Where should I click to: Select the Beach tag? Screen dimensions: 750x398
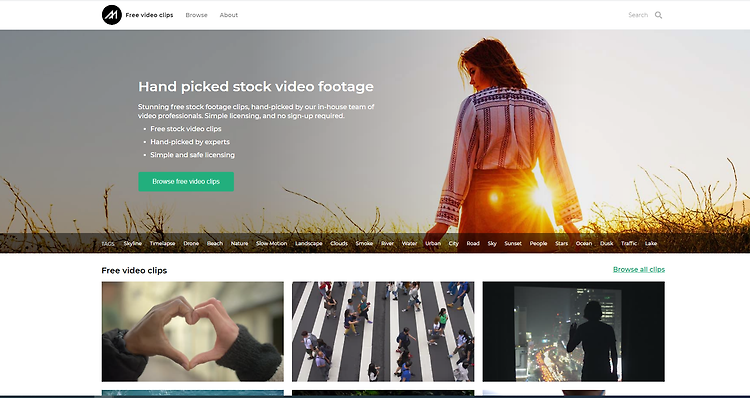(215, 243)
